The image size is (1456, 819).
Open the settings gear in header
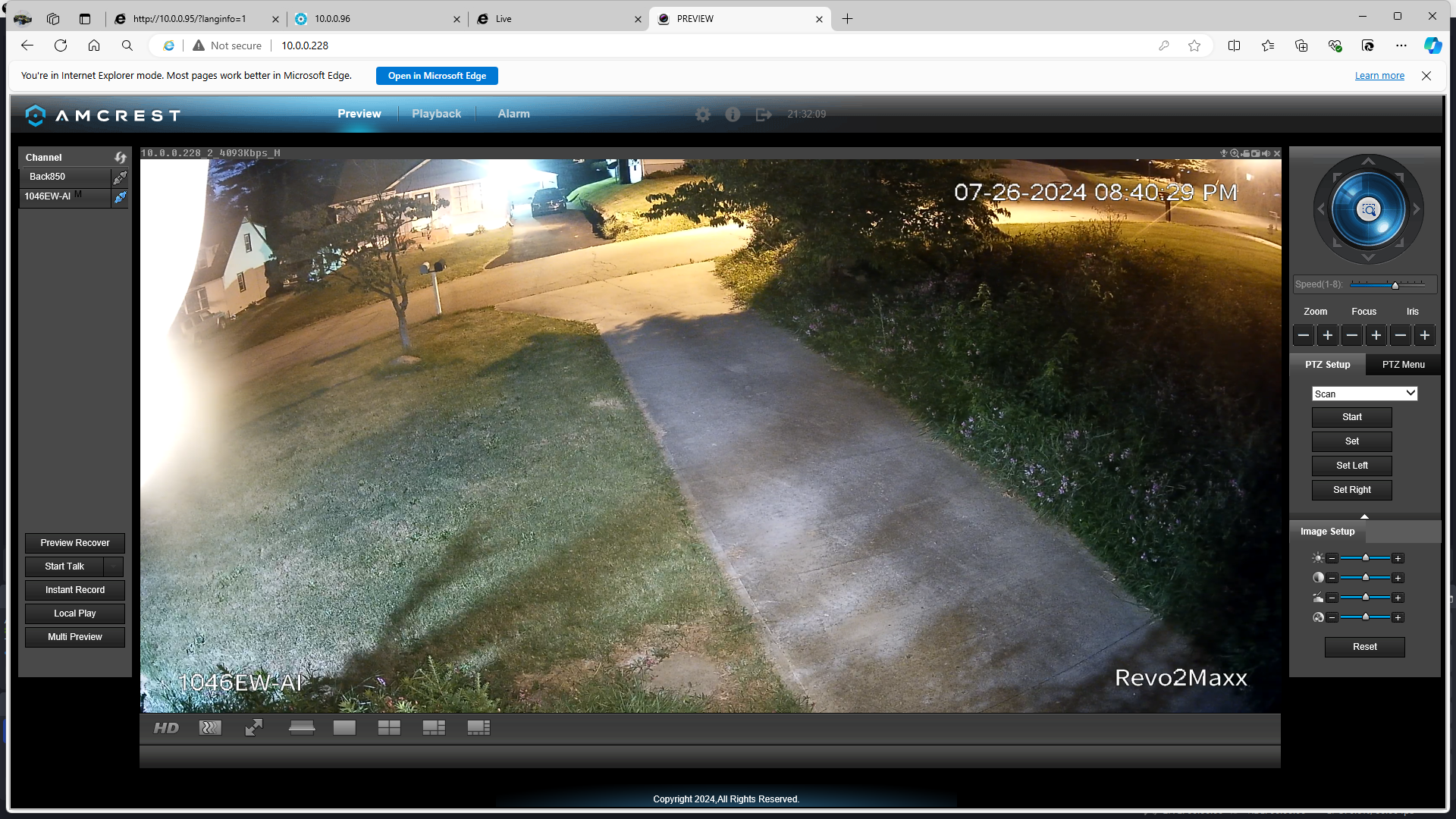coord(703,115)
